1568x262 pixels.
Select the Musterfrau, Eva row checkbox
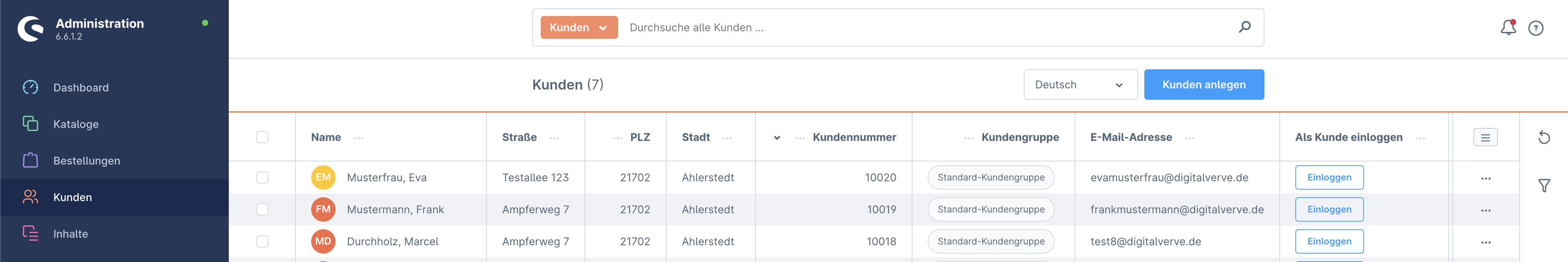click(262, 177)
